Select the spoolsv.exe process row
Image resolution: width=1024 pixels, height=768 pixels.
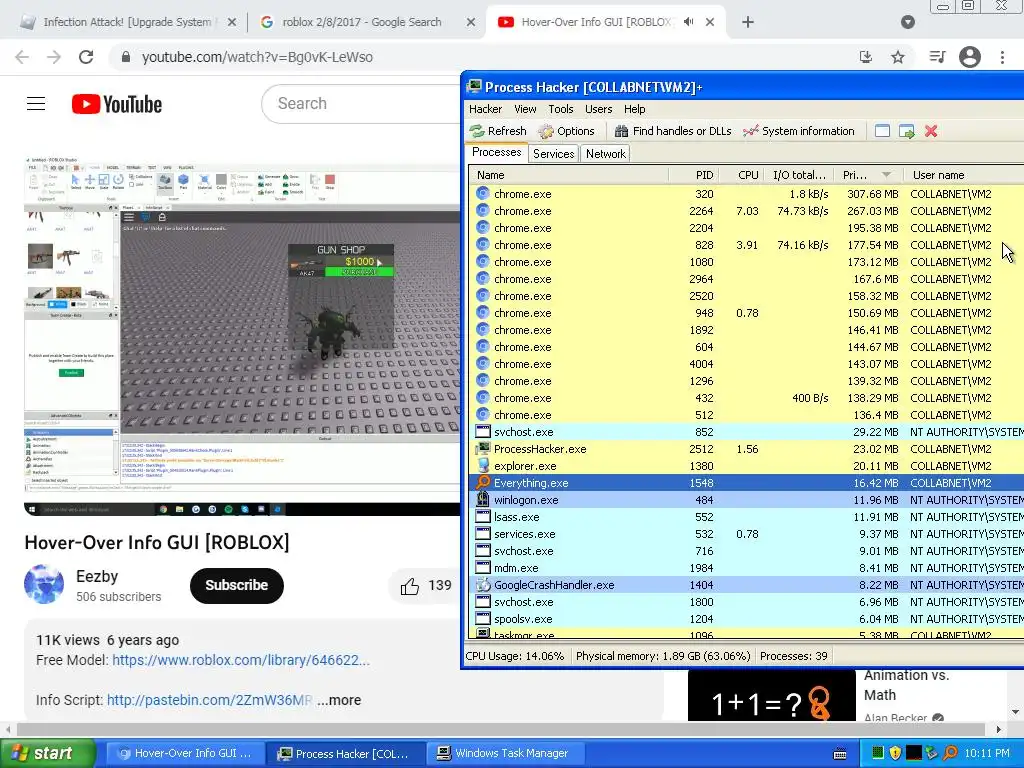[746, 618]
